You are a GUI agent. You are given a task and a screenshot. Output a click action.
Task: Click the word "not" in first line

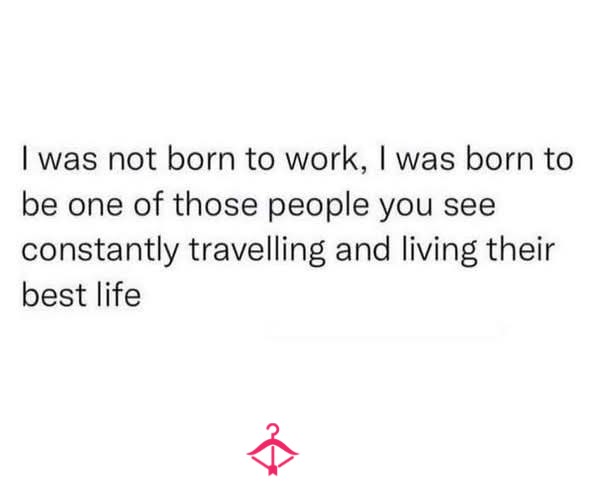[x=132, y=160]
